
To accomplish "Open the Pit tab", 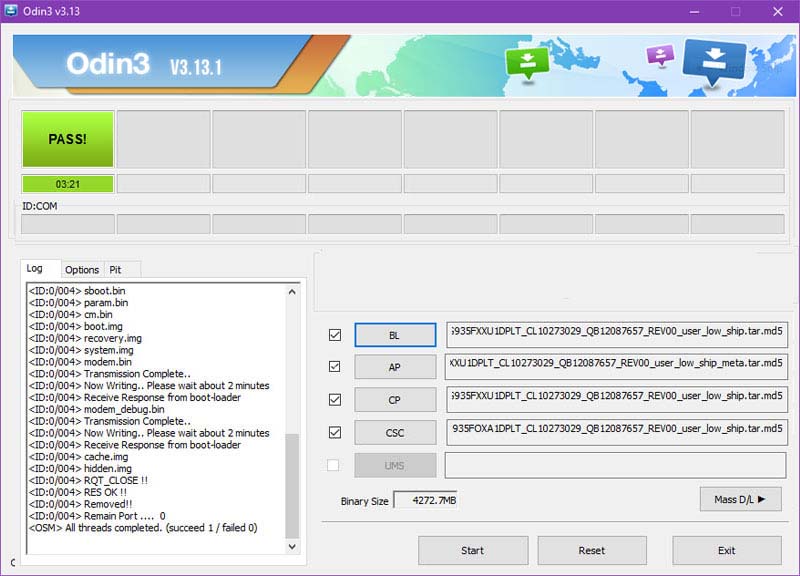I will coord(116,270).
